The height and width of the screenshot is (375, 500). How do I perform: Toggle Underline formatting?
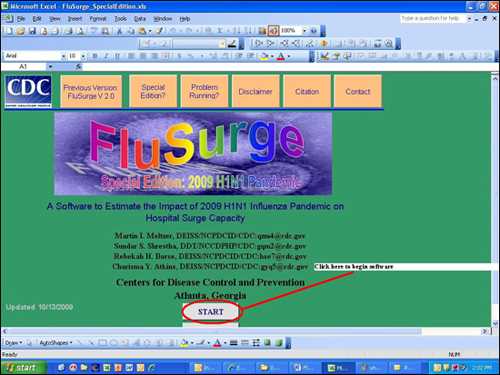coord(117,56)
